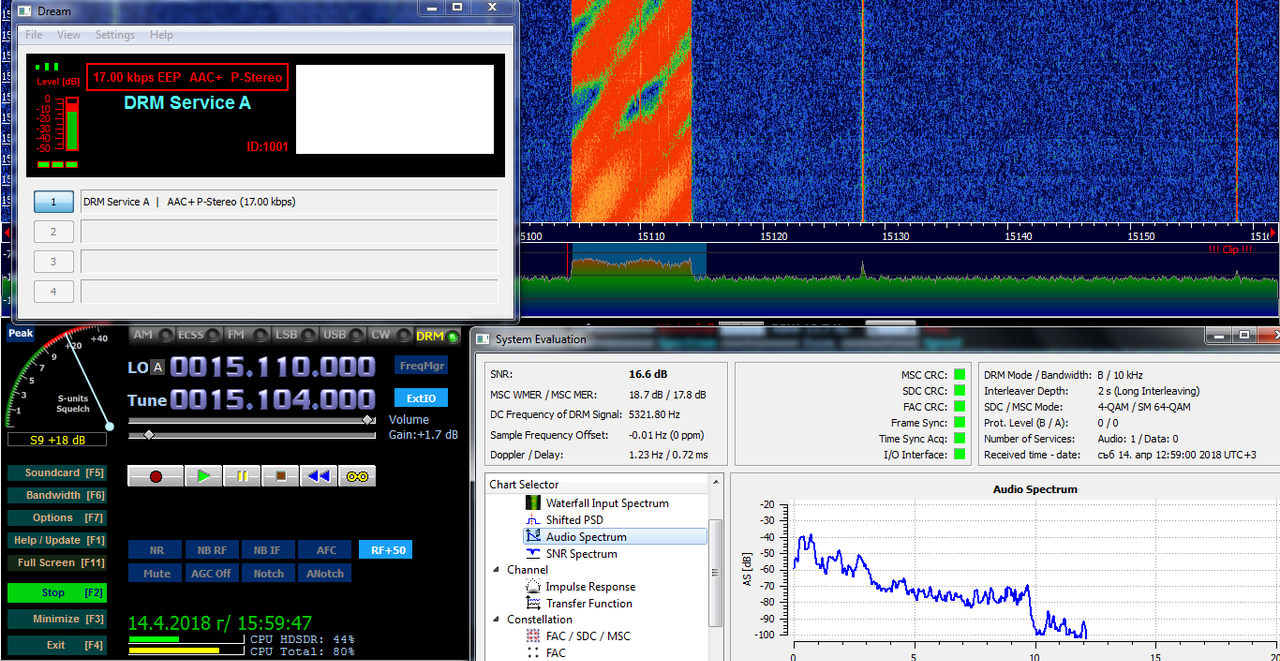Open the FreqMgr frequency manager

coord(421,365)
